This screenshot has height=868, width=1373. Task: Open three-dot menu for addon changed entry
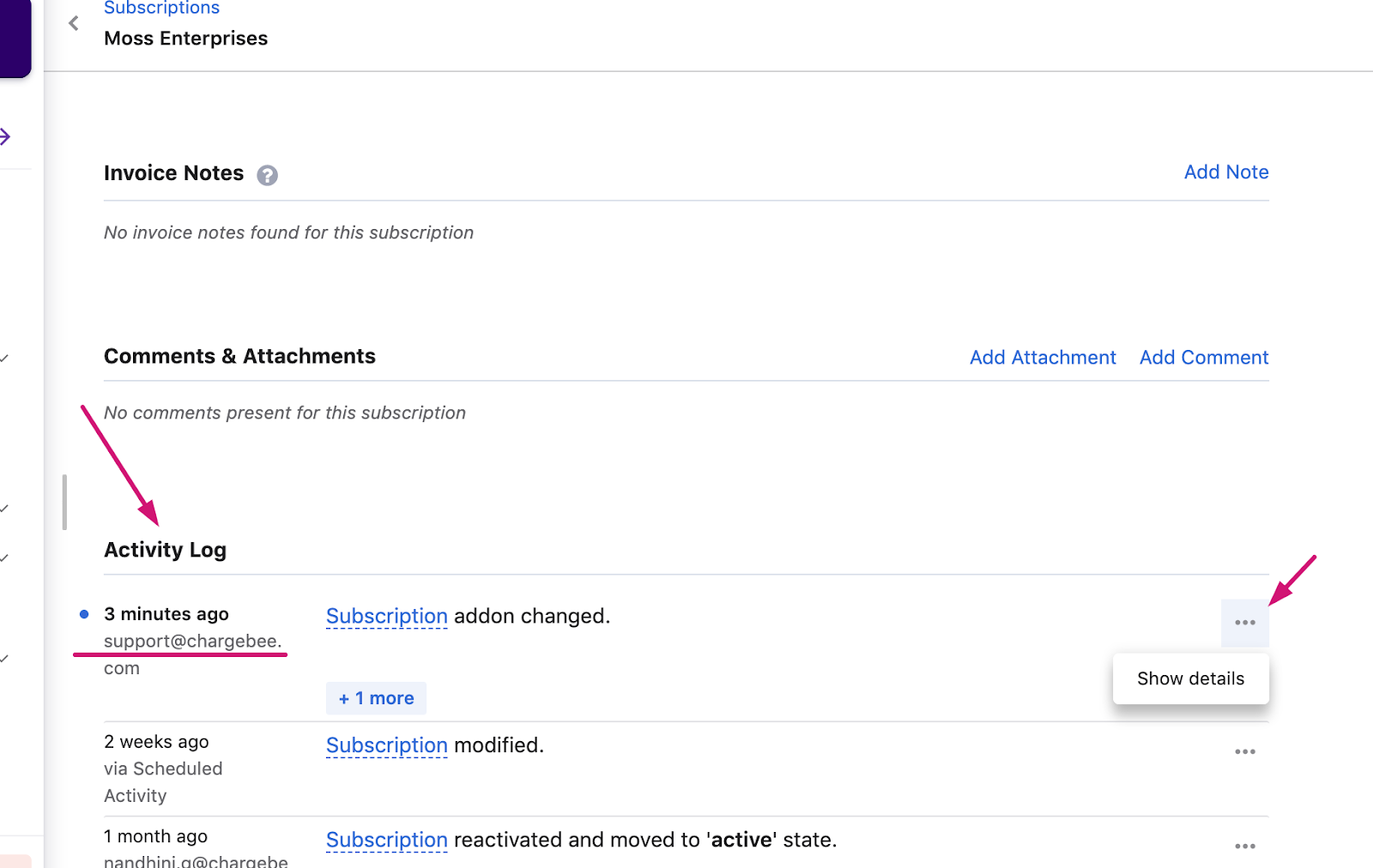(x=1244, y=623)
